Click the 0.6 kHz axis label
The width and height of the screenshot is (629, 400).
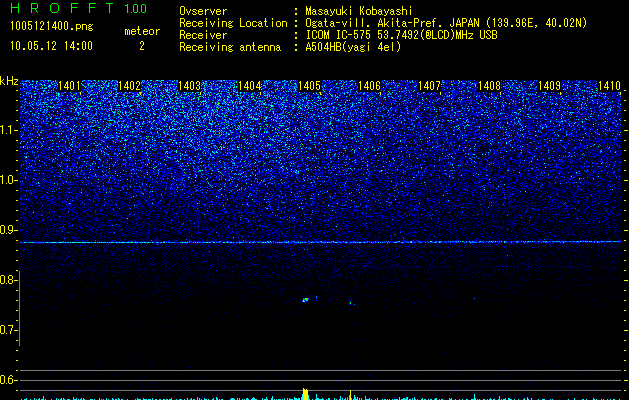(8, 380)
